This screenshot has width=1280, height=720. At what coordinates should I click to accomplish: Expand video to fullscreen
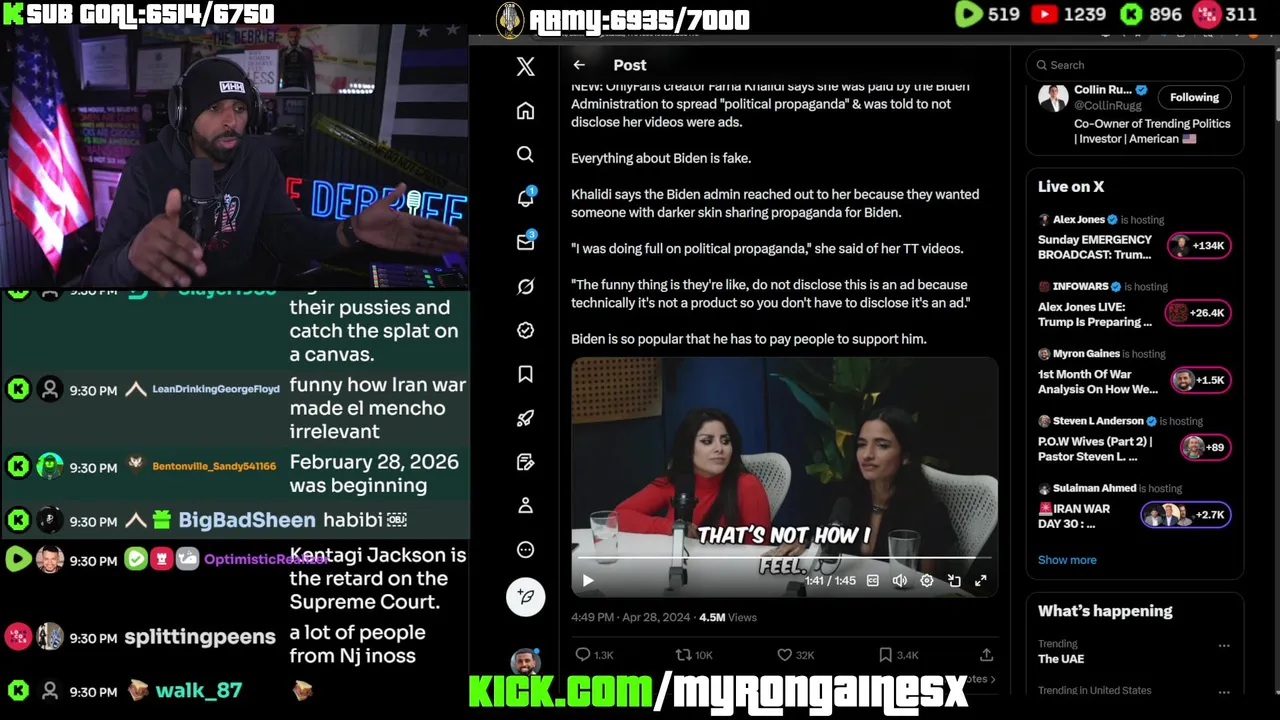(x=981, y=581)
